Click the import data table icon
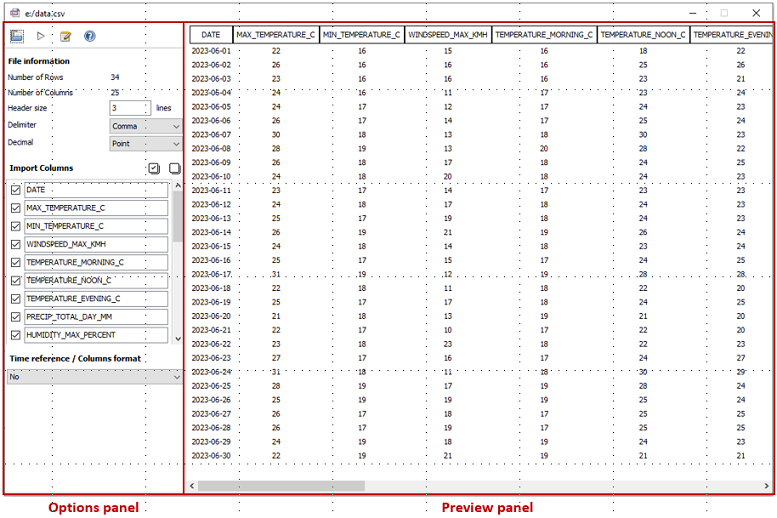Viewport: 777px width, 518px height. (x=17, y=36)
